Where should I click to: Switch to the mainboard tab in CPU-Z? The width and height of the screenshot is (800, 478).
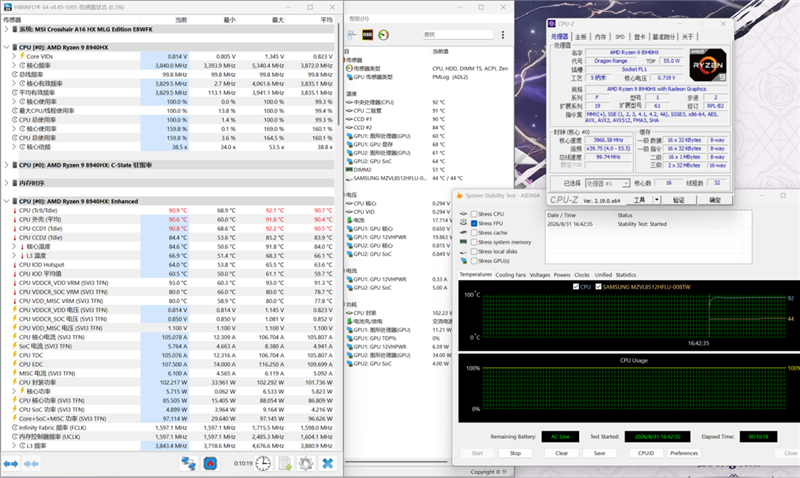[581, 37]
